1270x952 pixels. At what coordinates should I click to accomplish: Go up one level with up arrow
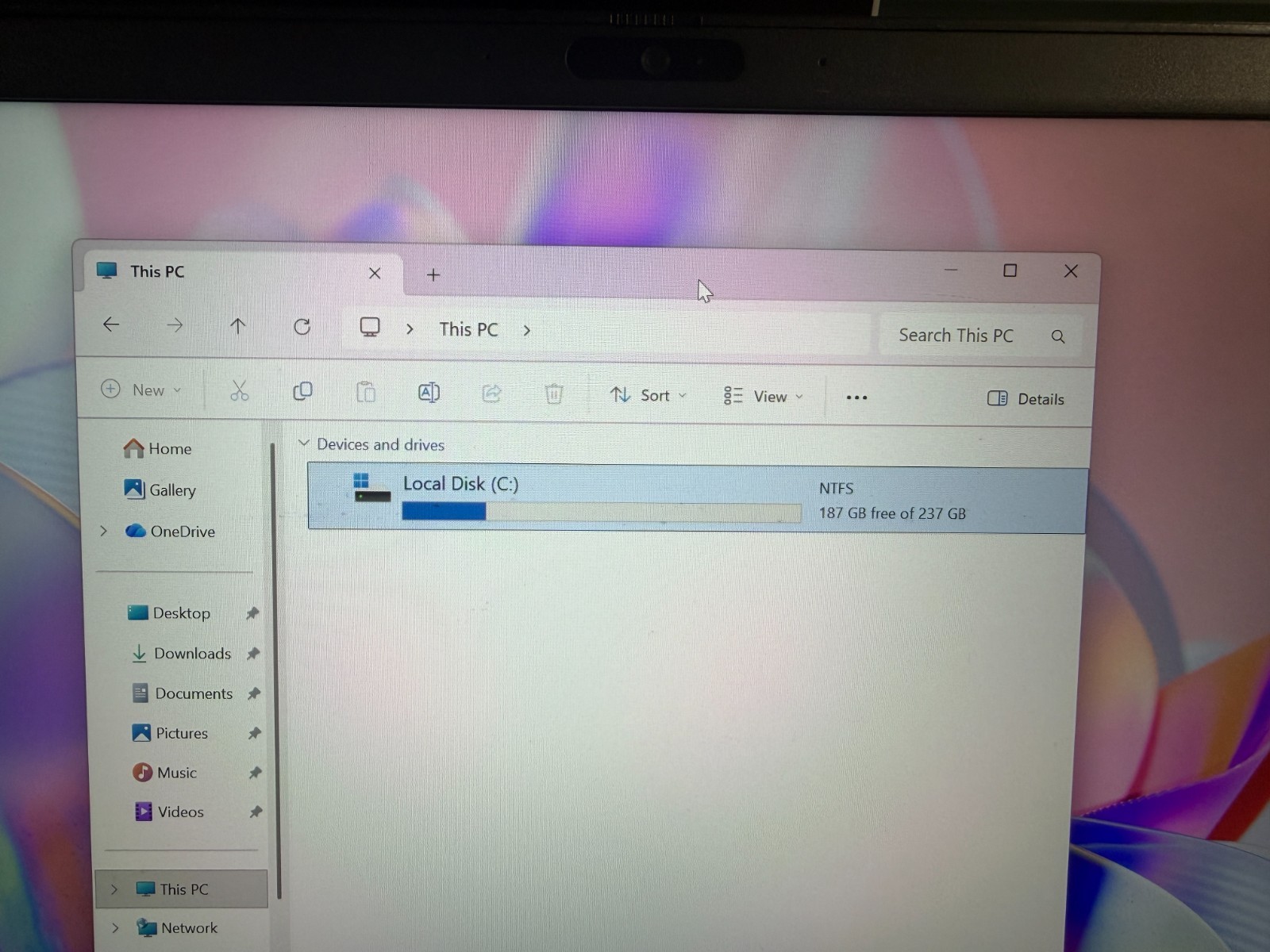pos(237,325)
